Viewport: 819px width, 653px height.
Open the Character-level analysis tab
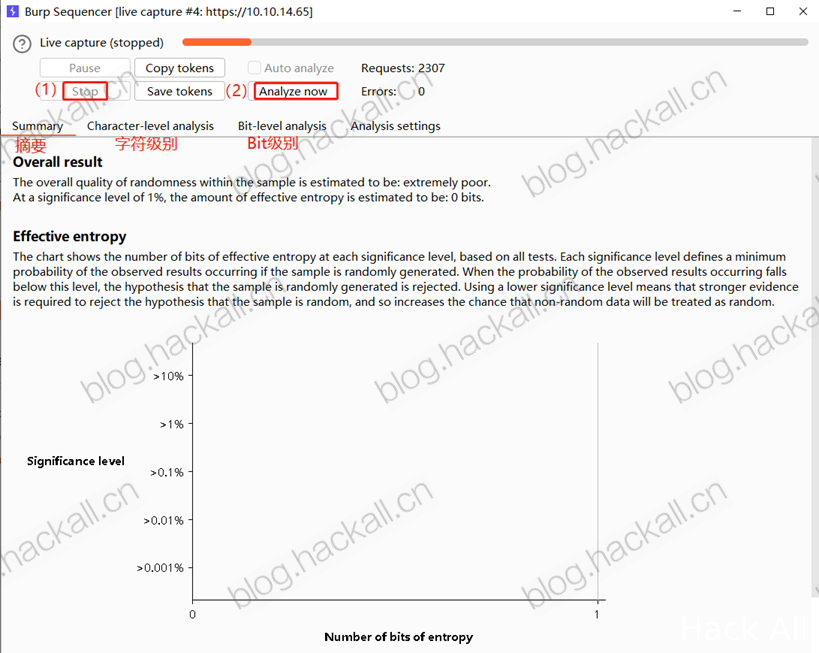pos(150,126)
